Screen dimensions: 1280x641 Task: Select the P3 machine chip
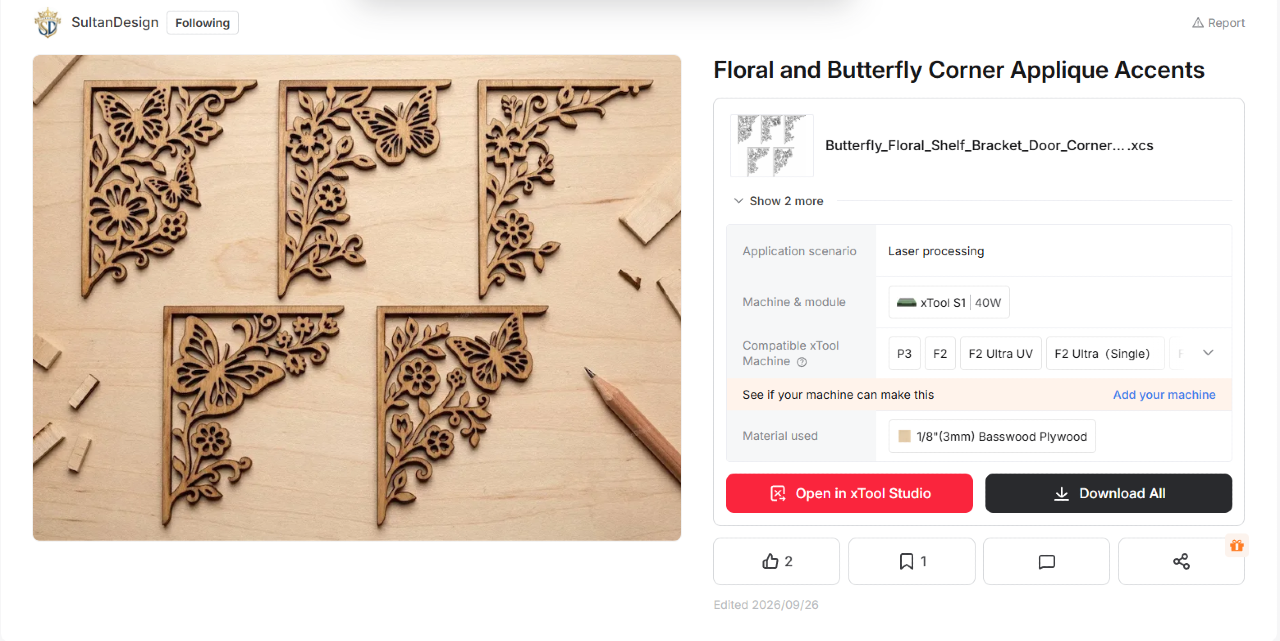click(904, 353)
